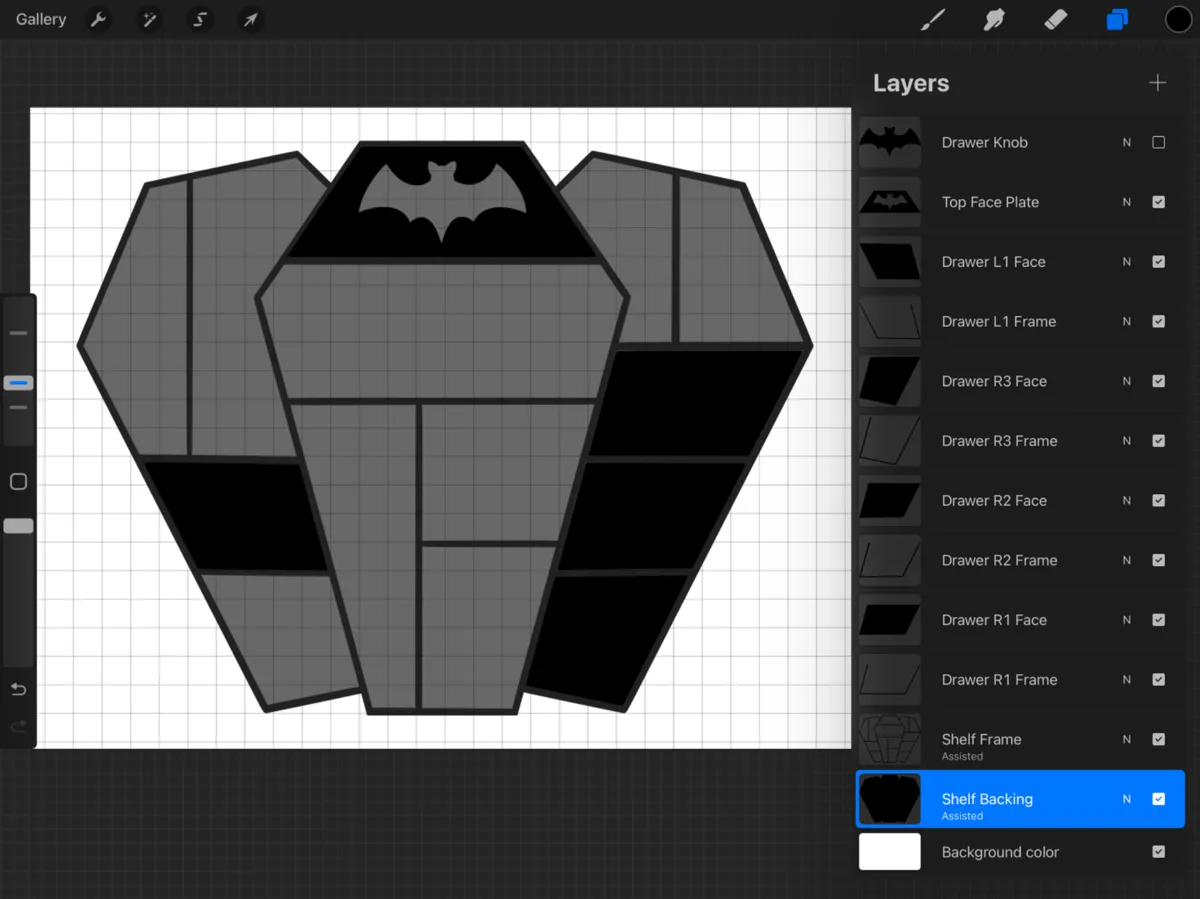Select the Top Face Plate layer name
Viewport: 1200px width, 899px height.
pyautogui.click(x=990, y=202)
